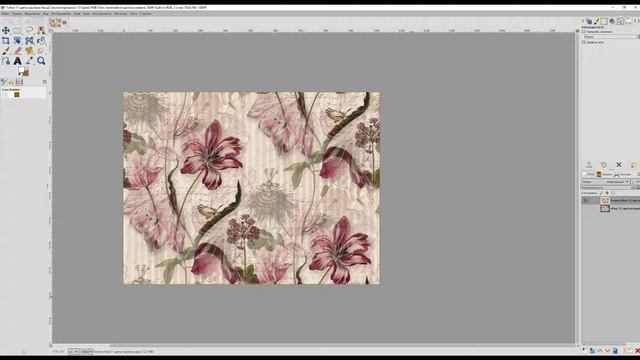Select the Clone stamp tool
The image size is (640, 360).
tap(29, 51)
